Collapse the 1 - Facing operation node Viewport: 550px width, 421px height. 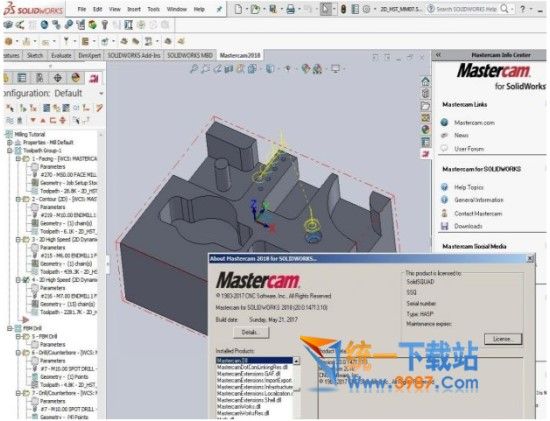click(x=18, y=159)
